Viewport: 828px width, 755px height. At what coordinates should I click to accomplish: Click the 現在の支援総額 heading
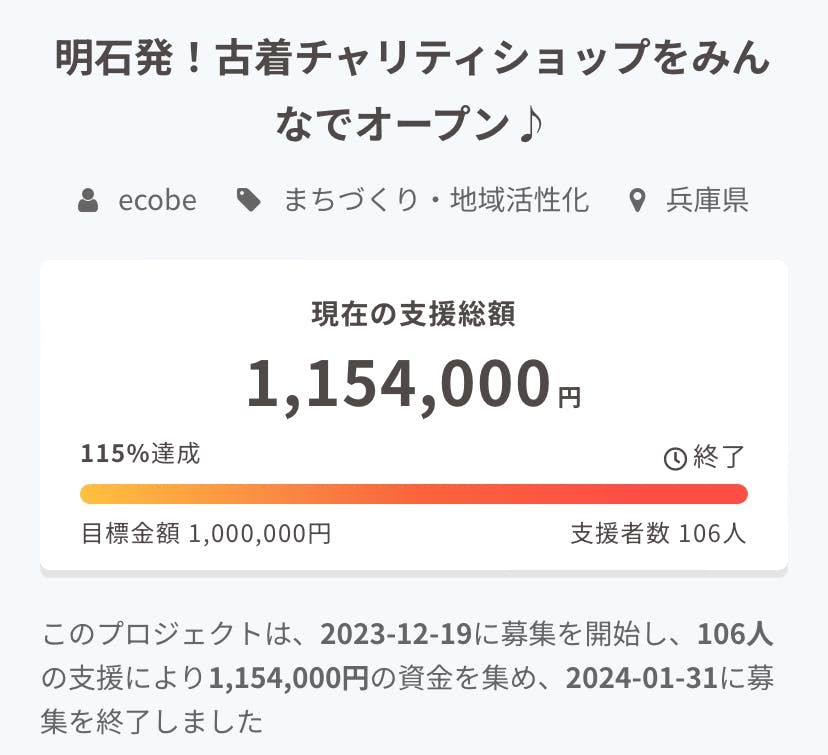coord(413,314)
